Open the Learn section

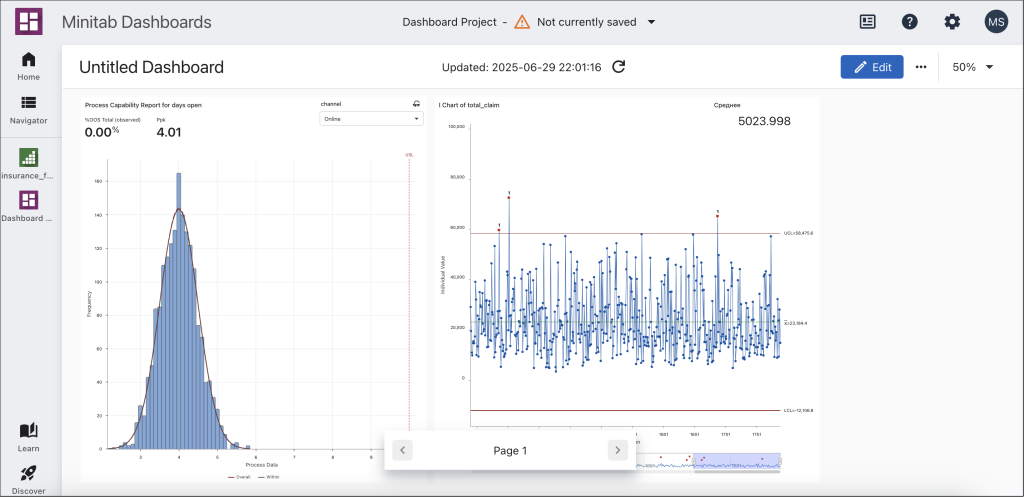coord(29,438)
